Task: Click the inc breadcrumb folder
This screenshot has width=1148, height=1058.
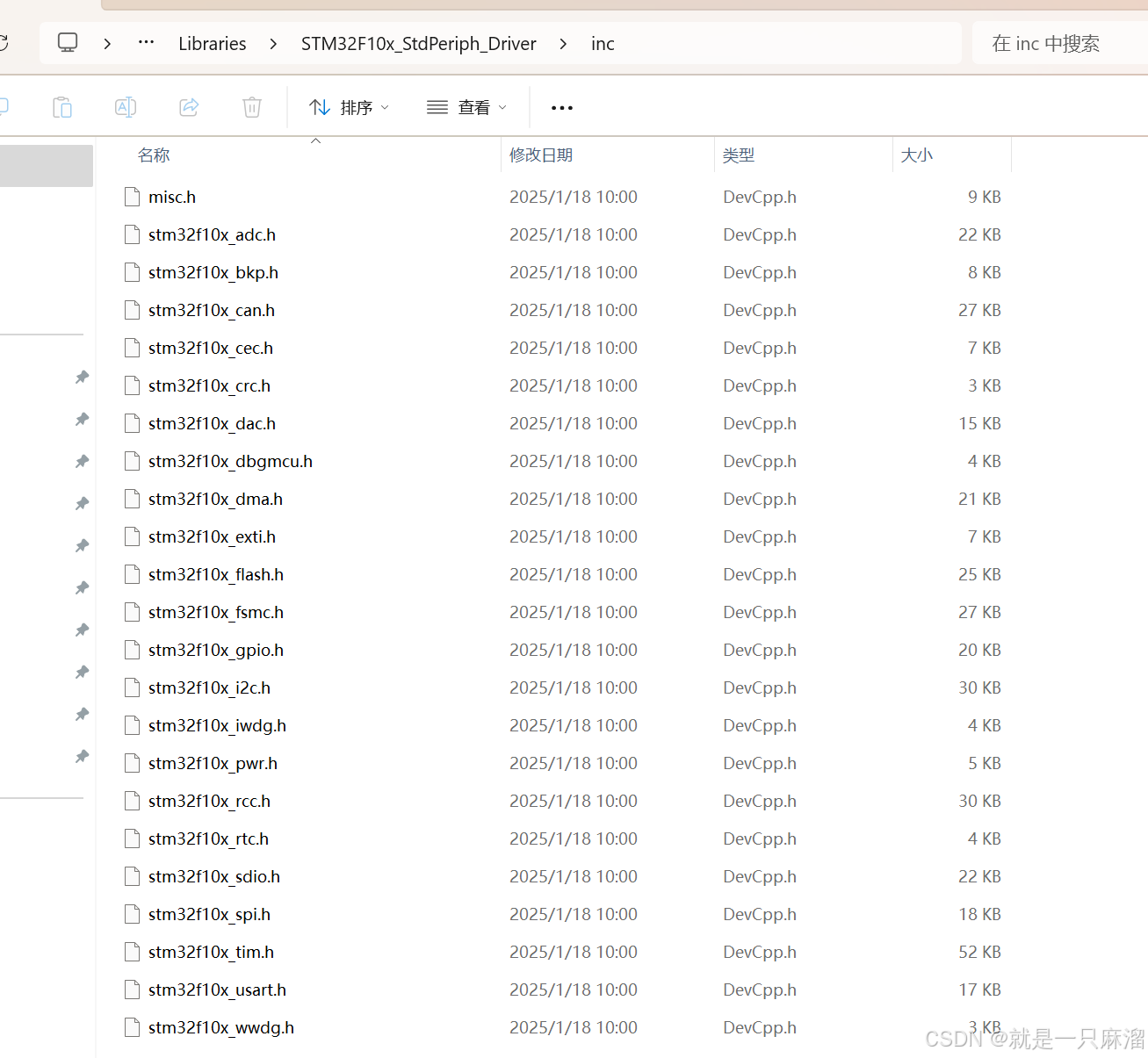Action: click(603, 44)
